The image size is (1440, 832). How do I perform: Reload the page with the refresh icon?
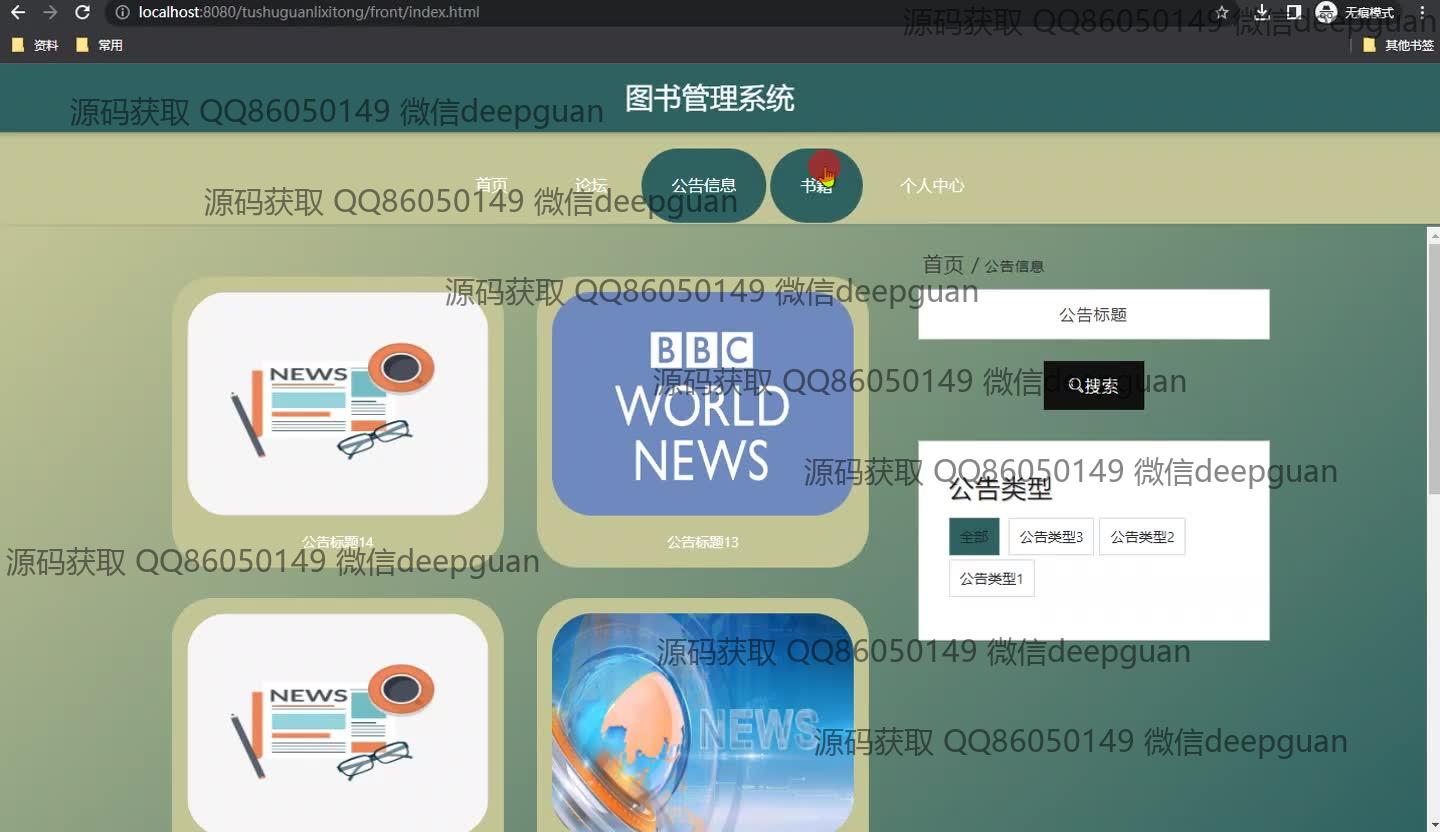tap(83, 13)
